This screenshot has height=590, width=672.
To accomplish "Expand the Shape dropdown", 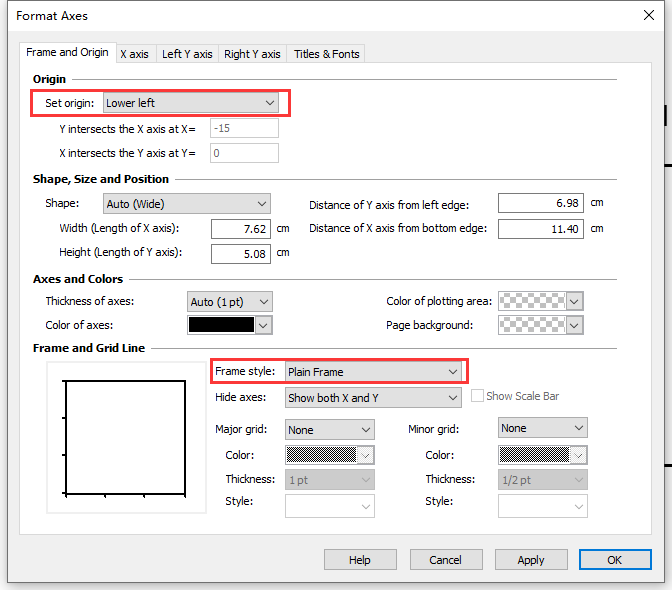I will pyautogui.click(x=186, y=203).
